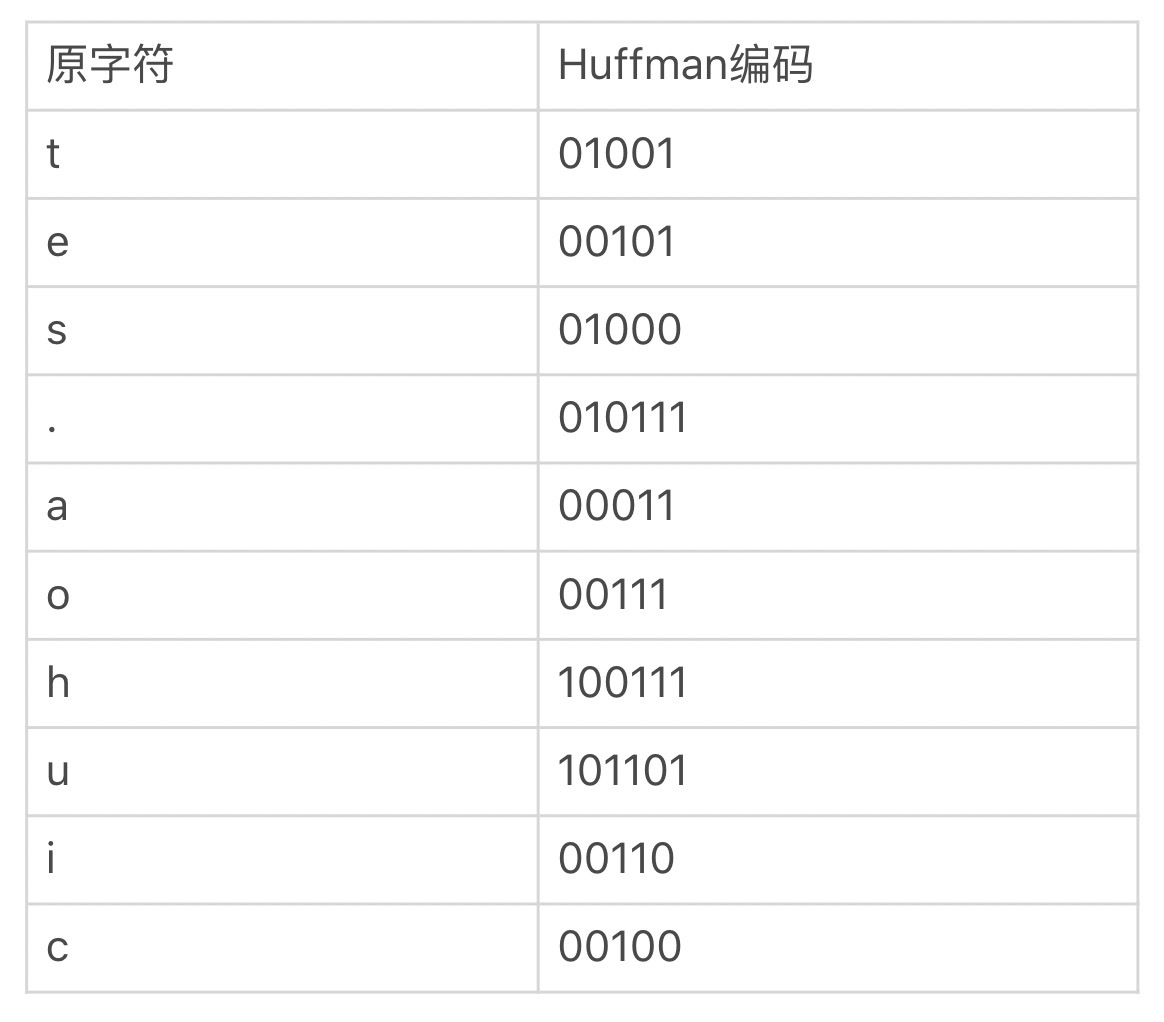Click the code value 00110
This screenshot has height=1022, width=1164.
617,859
